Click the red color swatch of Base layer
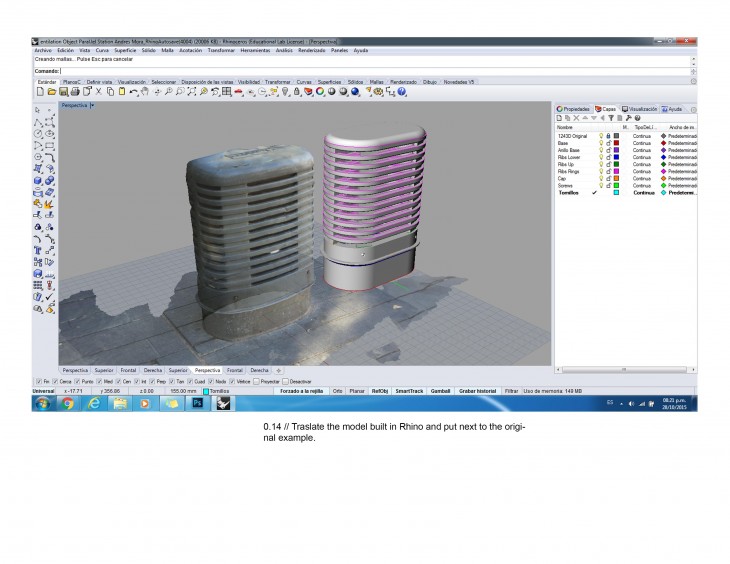The height and width of the screenshot is (564, 730). 617,142
